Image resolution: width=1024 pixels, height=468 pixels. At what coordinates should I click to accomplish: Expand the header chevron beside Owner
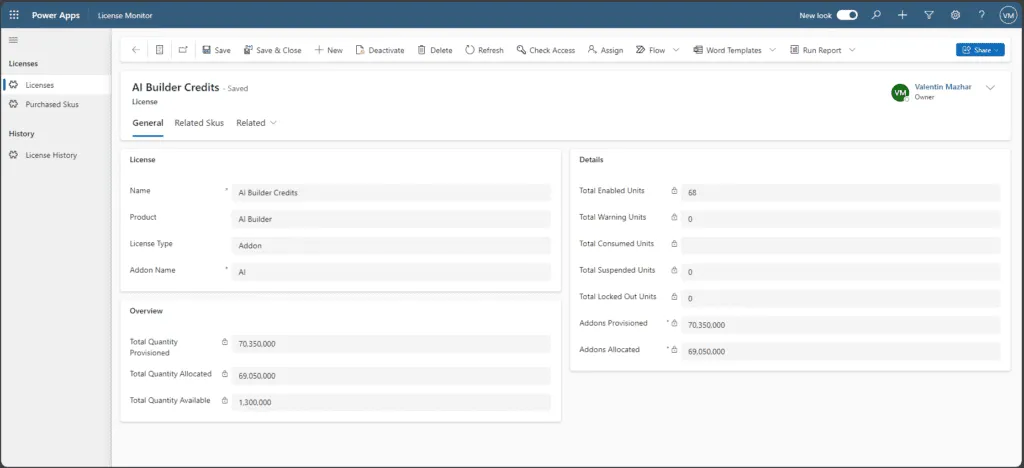point(990,88)
